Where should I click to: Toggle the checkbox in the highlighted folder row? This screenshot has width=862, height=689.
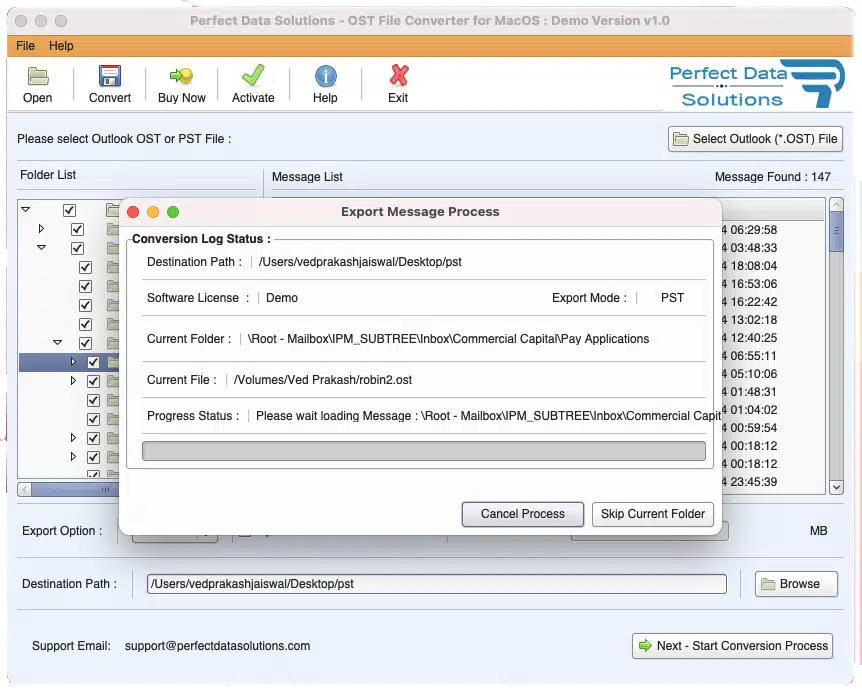(93, 362)
